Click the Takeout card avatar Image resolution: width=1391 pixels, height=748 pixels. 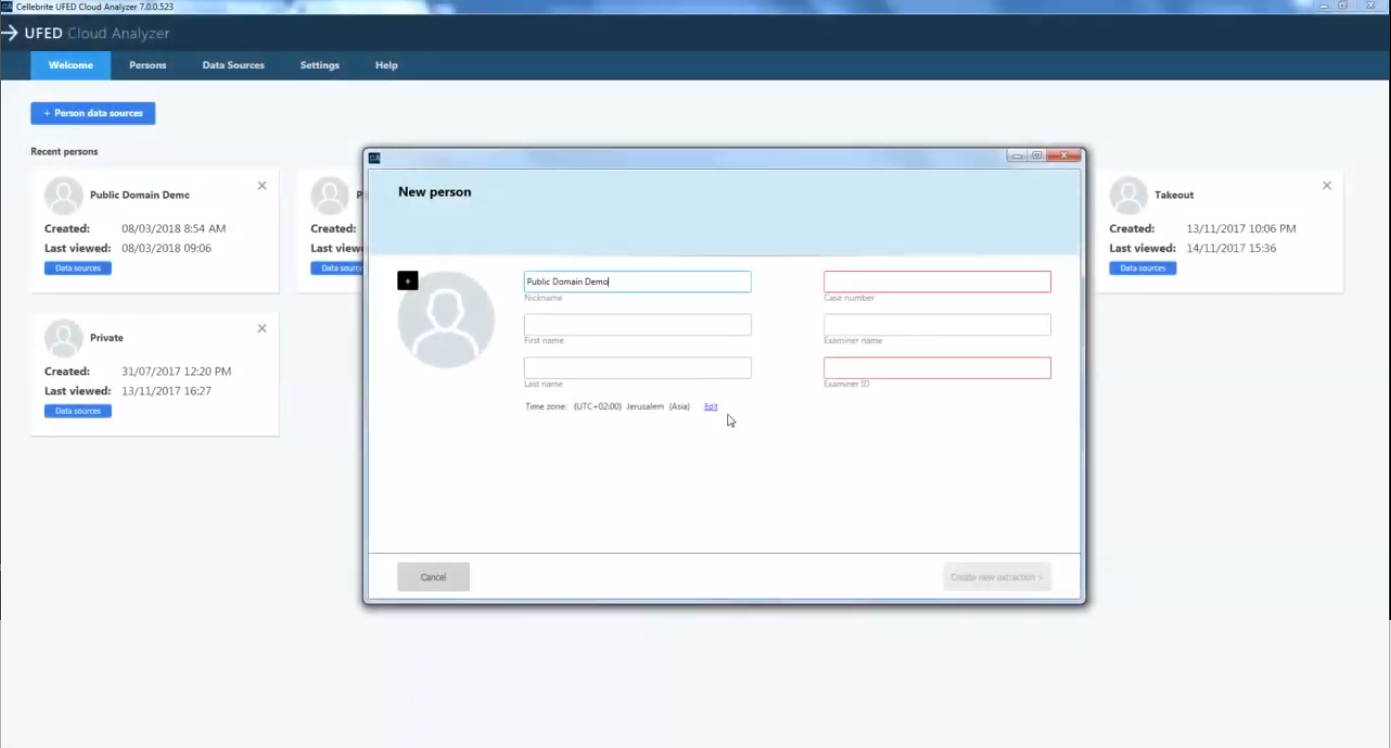(x=1128, y=195)
